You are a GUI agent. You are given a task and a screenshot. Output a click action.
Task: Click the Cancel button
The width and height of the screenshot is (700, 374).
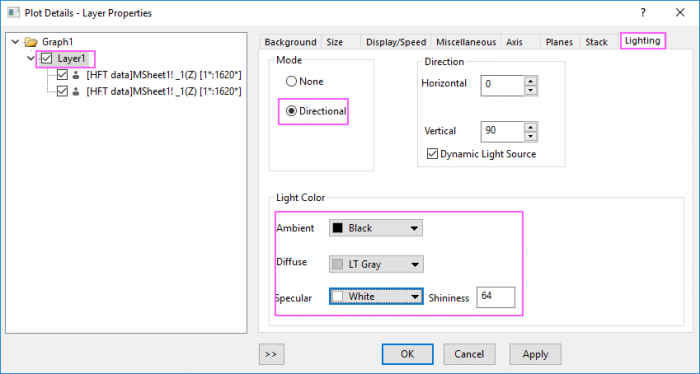[469, 354]
